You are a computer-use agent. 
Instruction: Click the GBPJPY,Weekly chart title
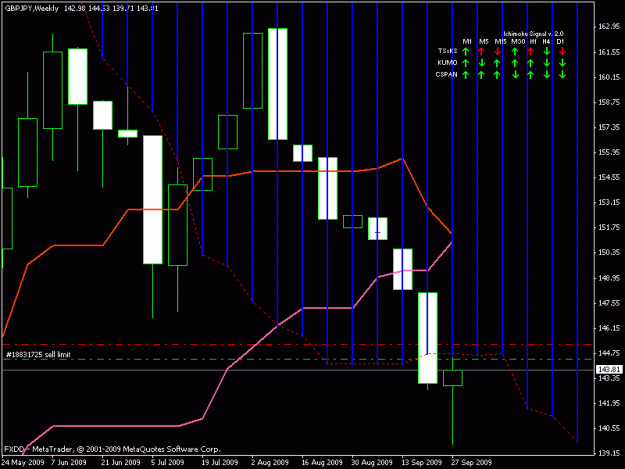(x=32, y=8)
